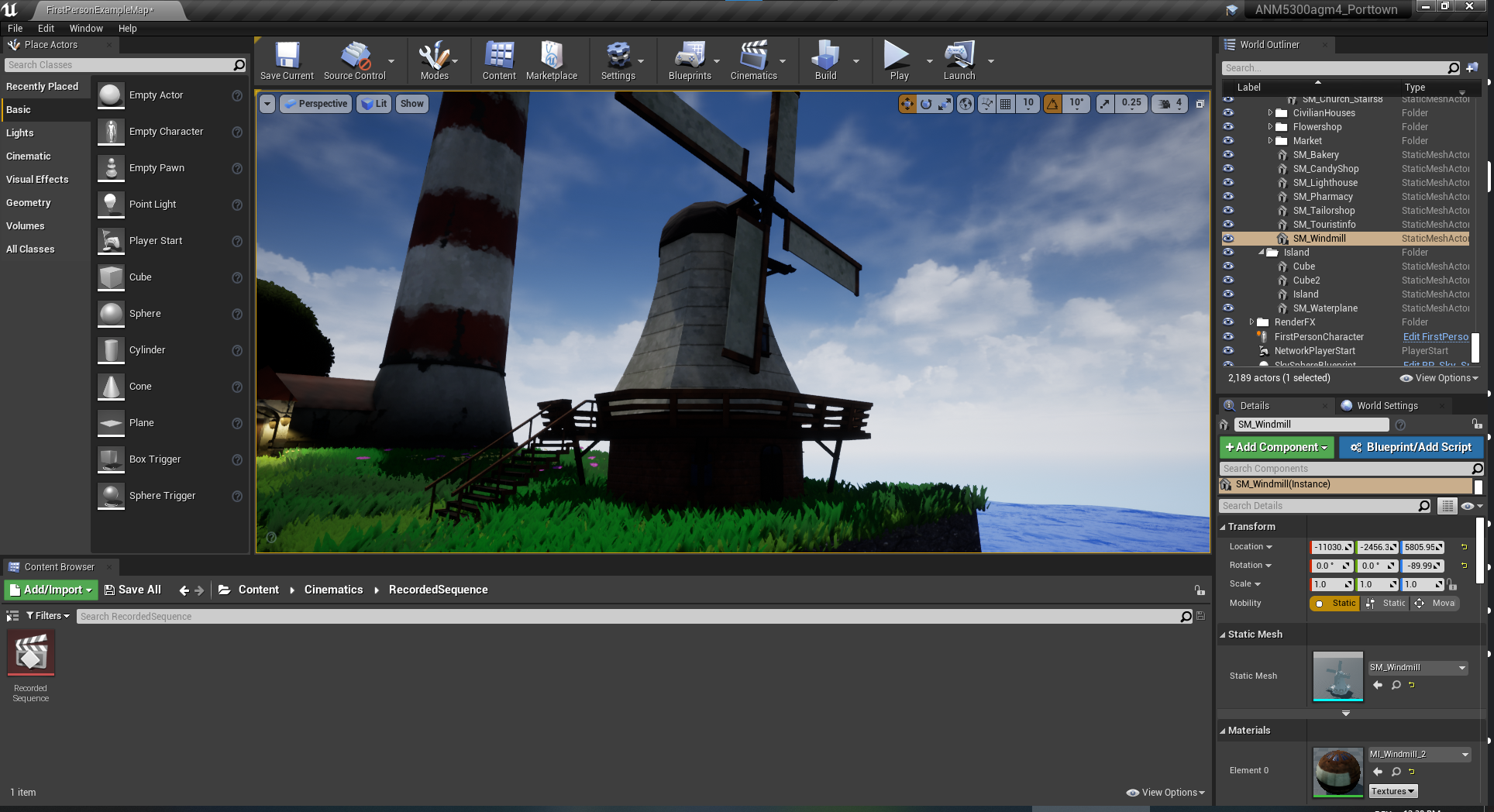Open the File menu
1494x812 pixels.
(x=15, y=29)
